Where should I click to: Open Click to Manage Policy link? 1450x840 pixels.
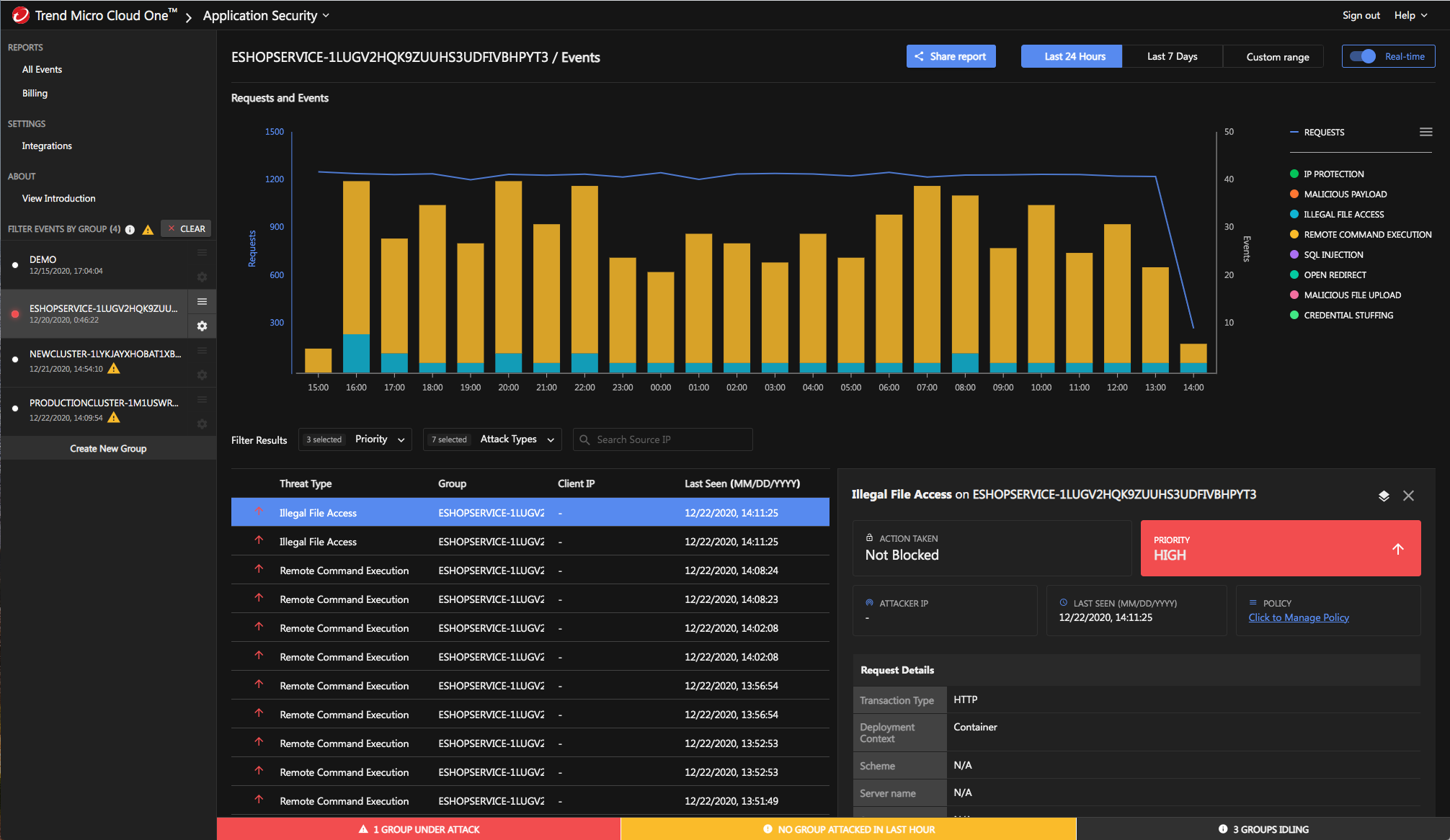1298,617
